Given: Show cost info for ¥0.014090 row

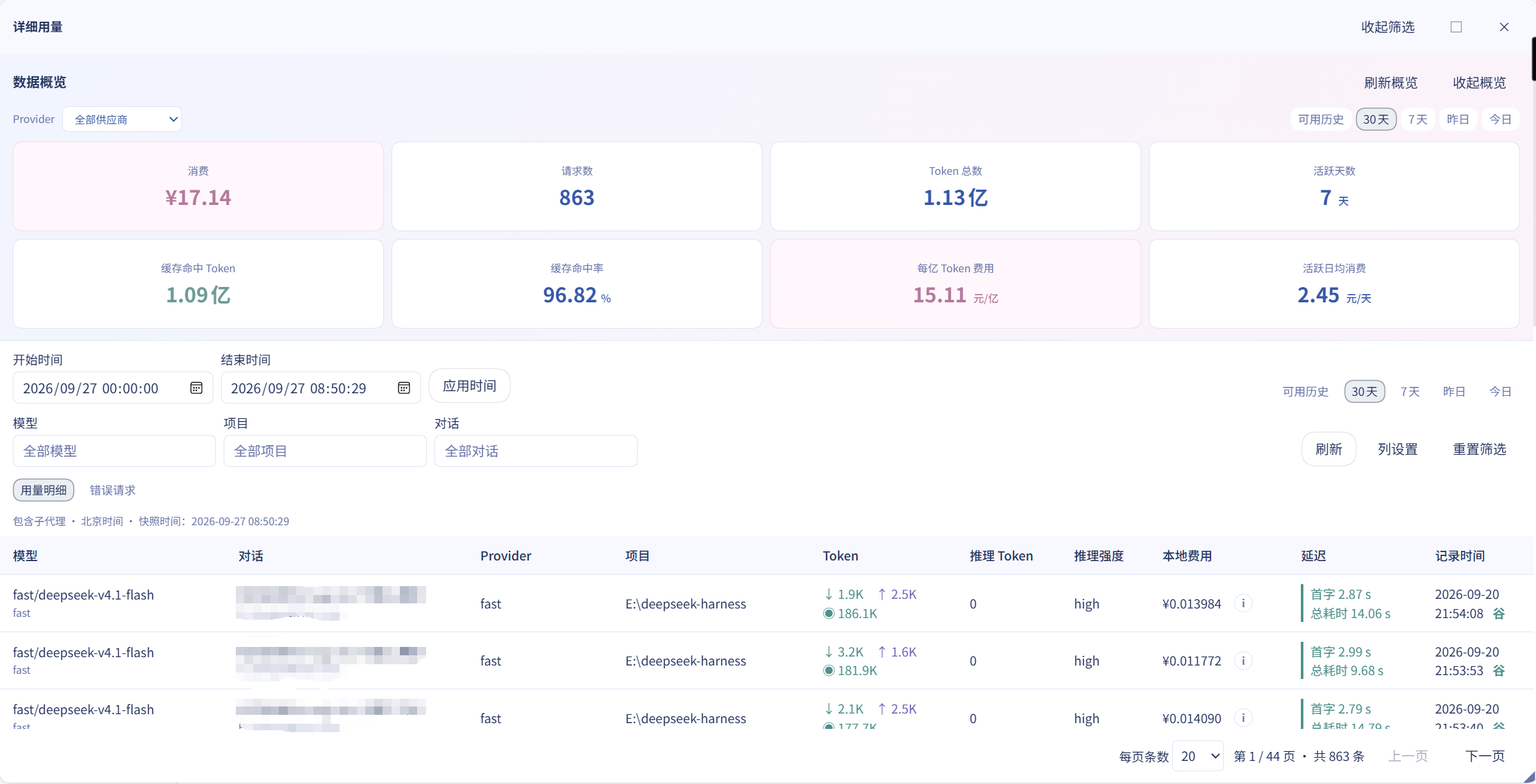Looking at the screenshot, I should pyautogui.click(x=1243, y=718).
